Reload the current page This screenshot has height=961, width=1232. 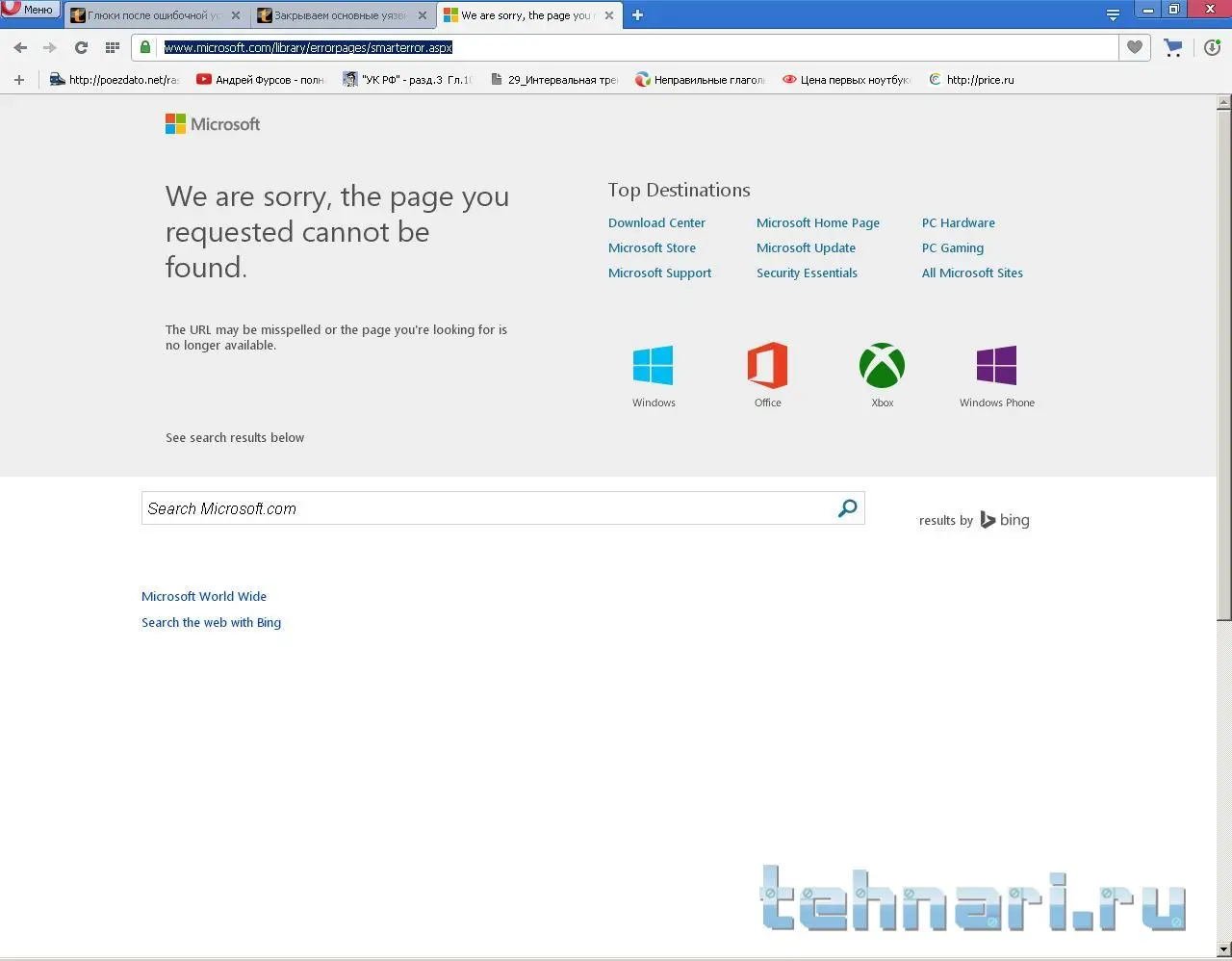pyautogui.click(x=81, y=47)
